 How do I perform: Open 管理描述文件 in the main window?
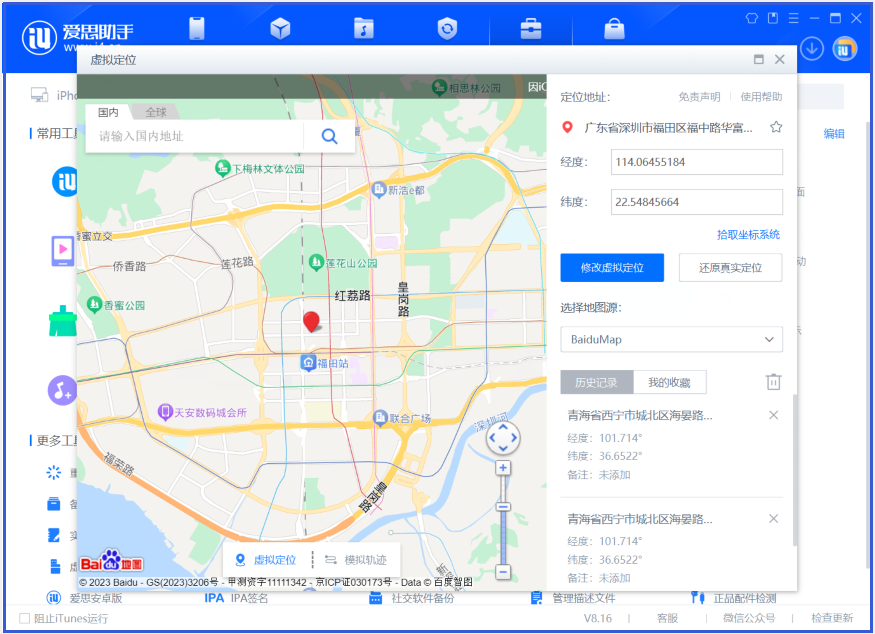pos(573,598)
